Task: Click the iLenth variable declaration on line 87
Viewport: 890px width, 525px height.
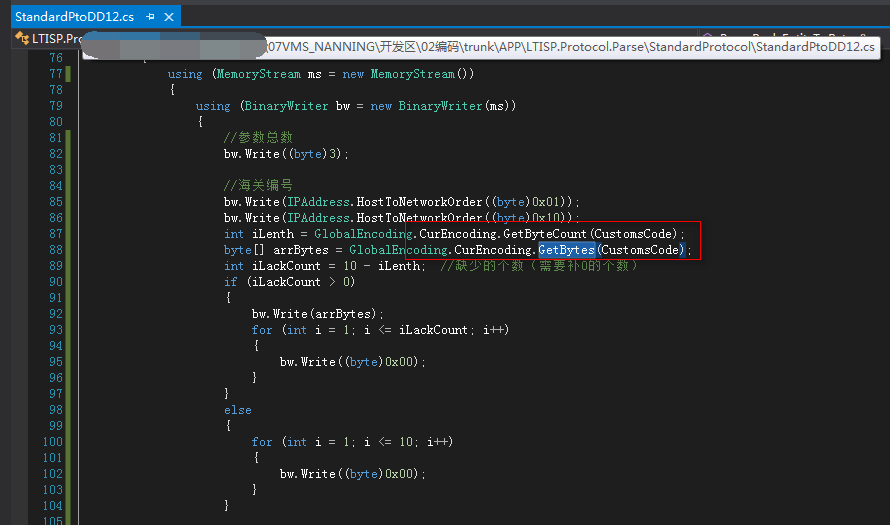Action: (273, 234)
